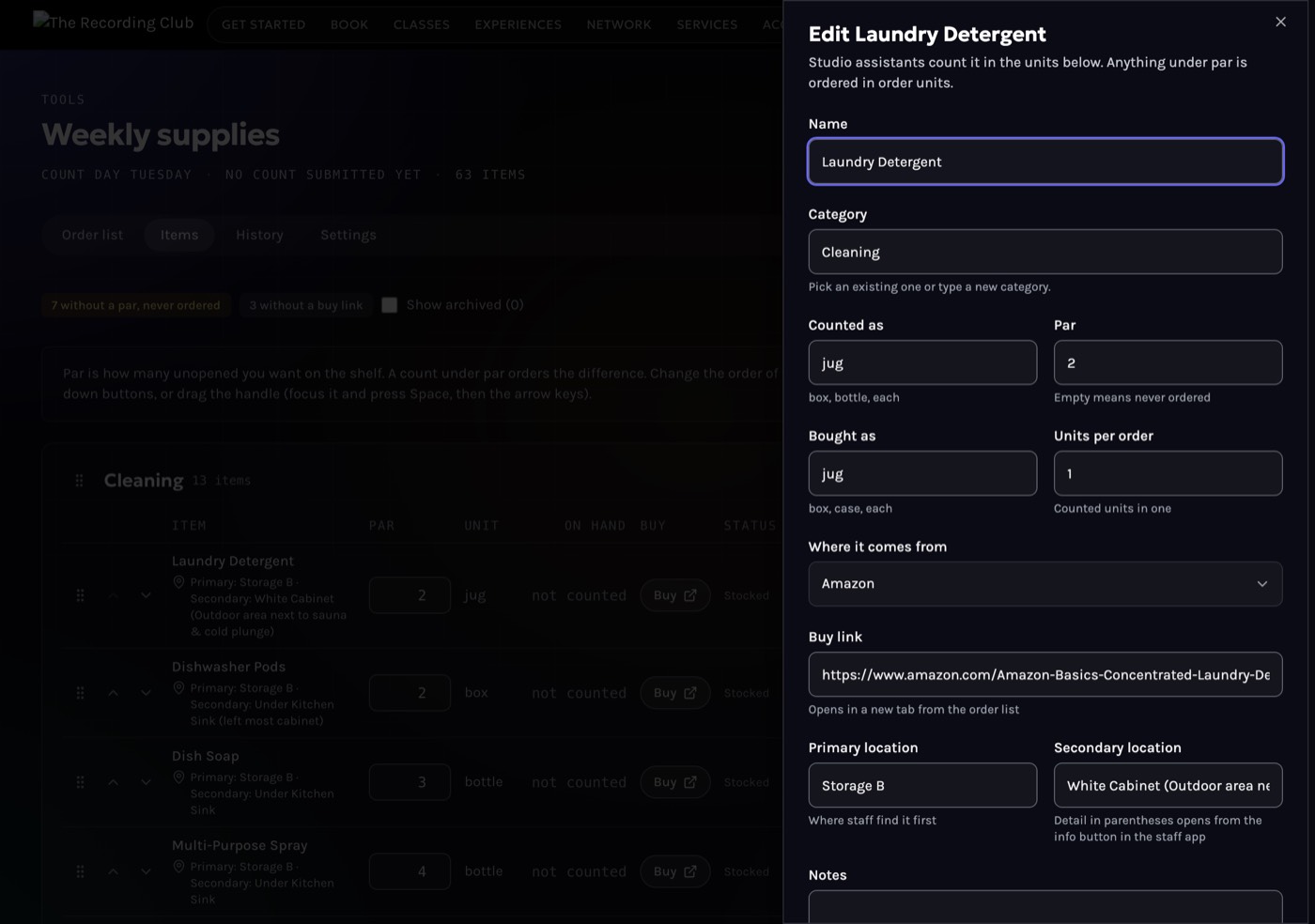Edit the par field for Multi-Purpose Spray row
1315x924 pixels.
coord(410,871)
